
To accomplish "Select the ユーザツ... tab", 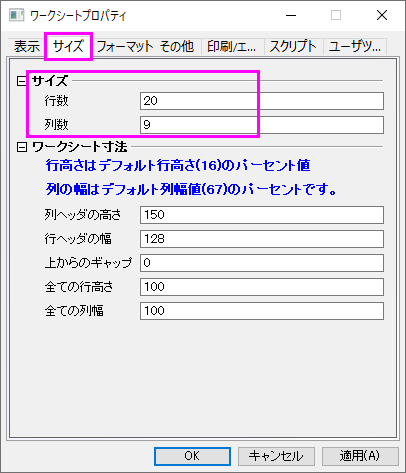I will click(355, 46).
